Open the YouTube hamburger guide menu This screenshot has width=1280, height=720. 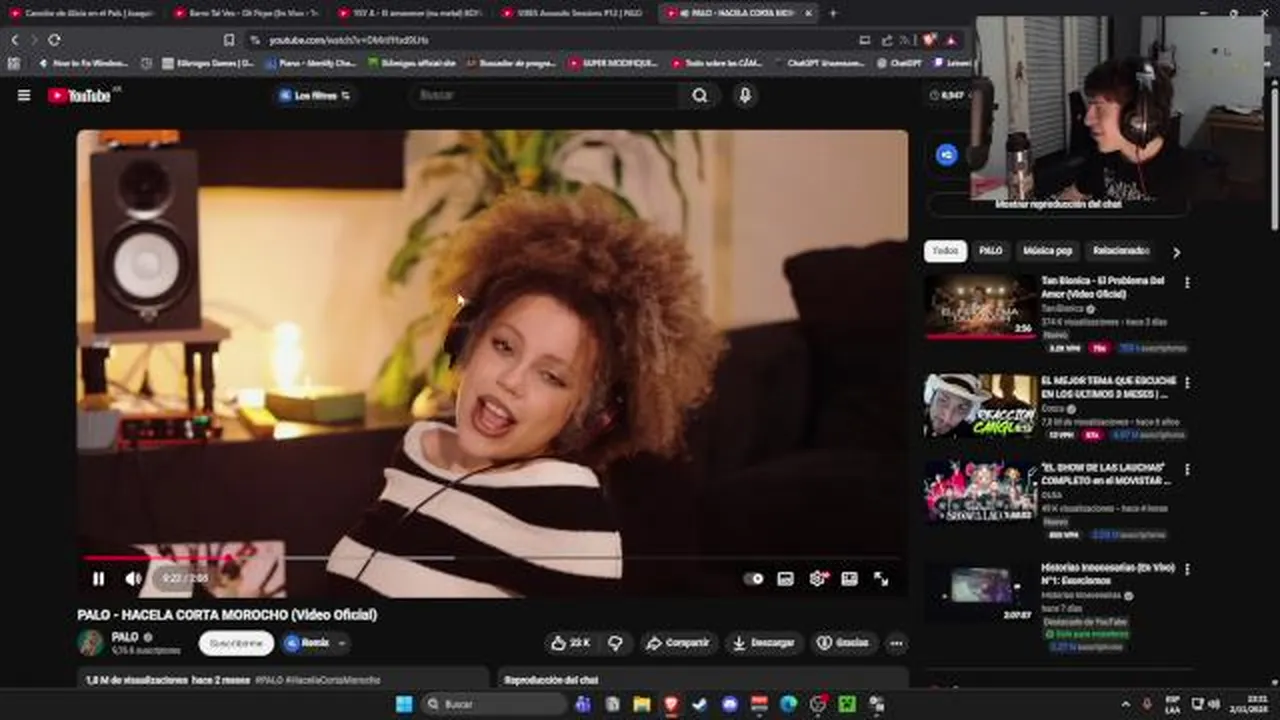pos(24,95)
